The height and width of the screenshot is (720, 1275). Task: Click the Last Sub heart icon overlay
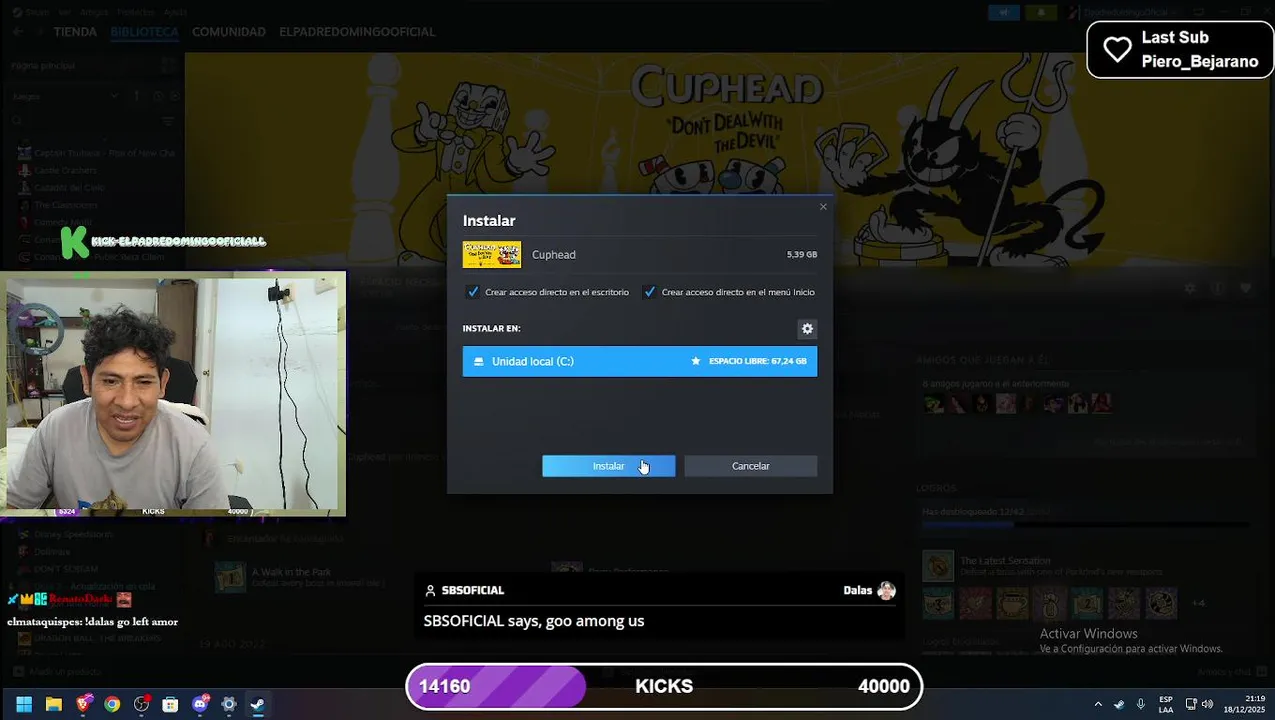coord(1117,49)
